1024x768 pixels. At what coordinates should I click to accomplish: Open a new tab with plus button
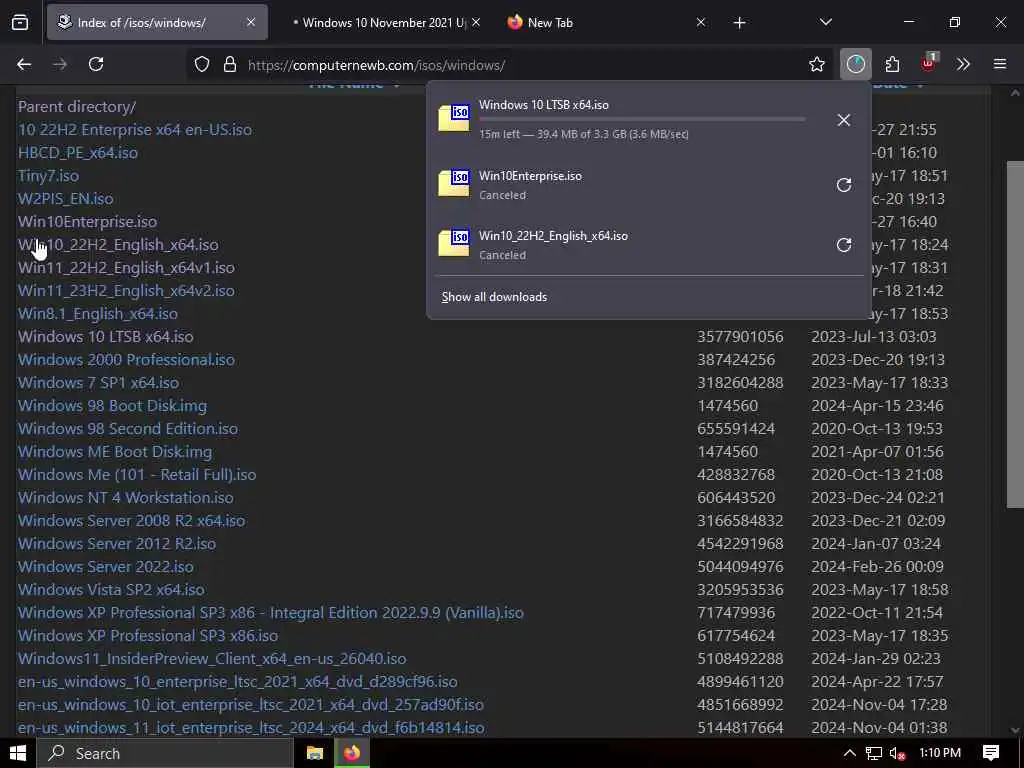pos(739,23)
